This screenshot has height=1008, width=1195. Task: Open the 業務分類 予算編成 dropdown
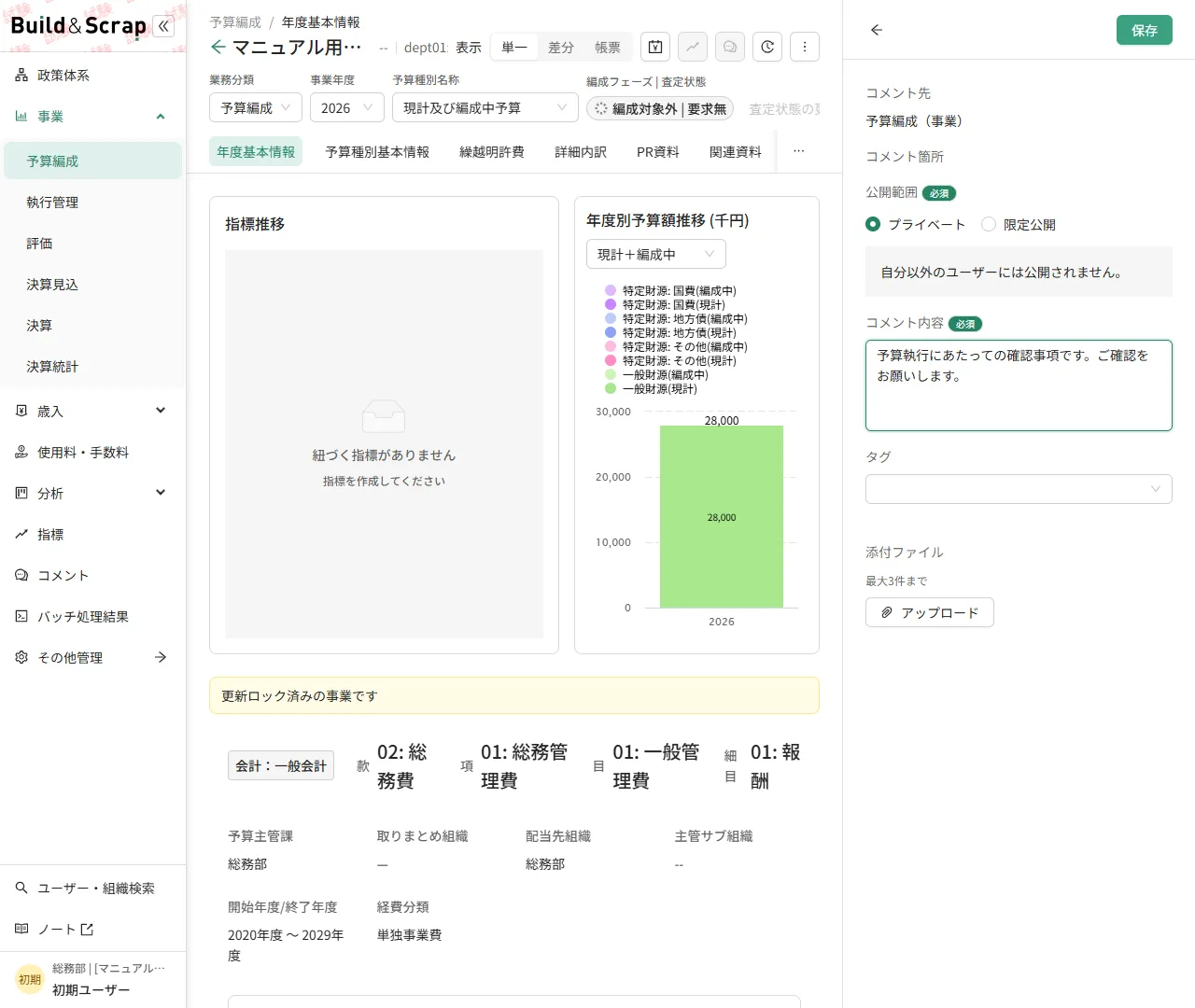pos(256,107)
